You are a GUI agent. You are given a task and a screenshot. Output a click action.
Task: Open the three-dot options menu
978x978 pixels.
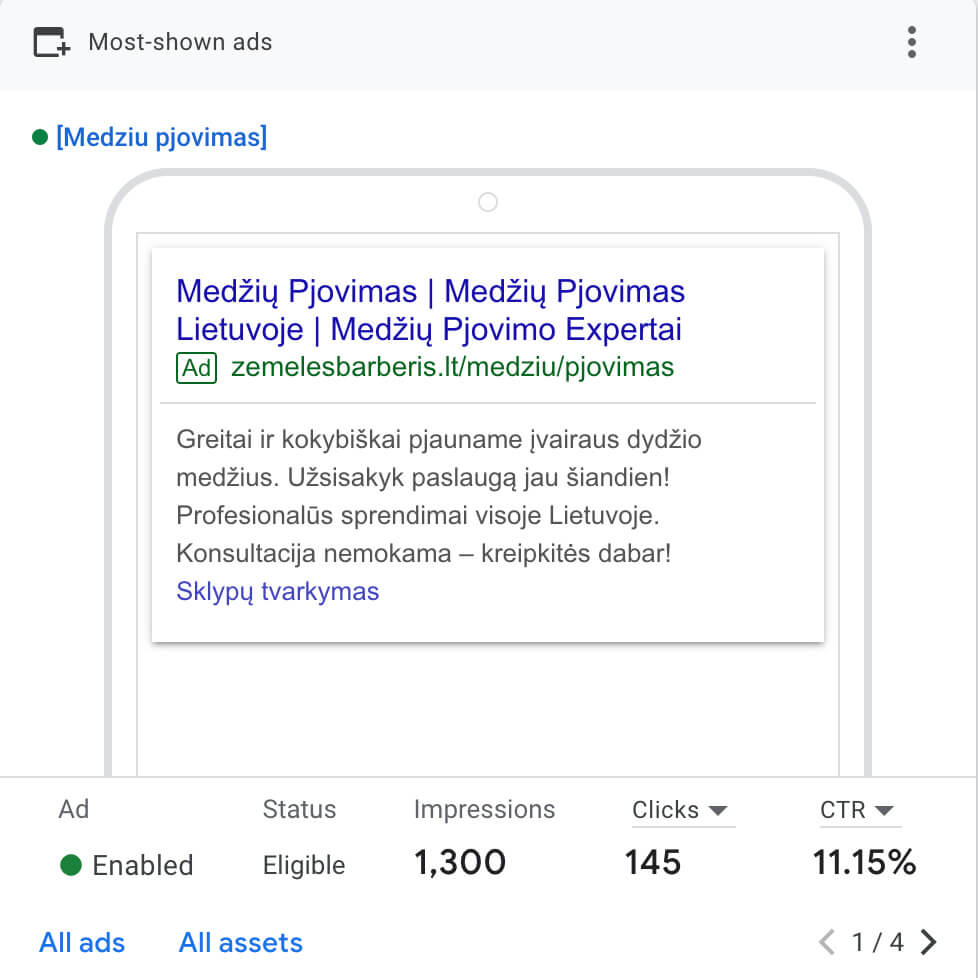(x=911, y=43)
